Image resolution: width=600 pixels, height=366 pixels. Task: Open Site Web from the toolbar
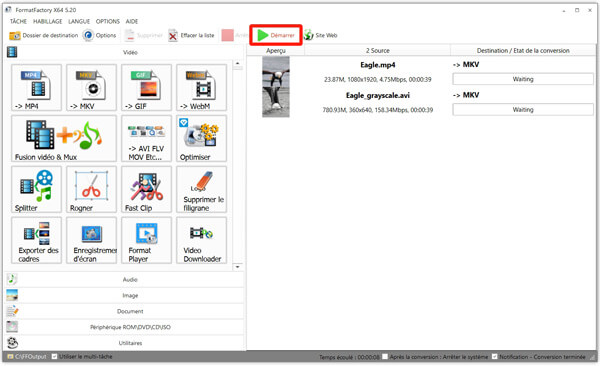(321, 35)
